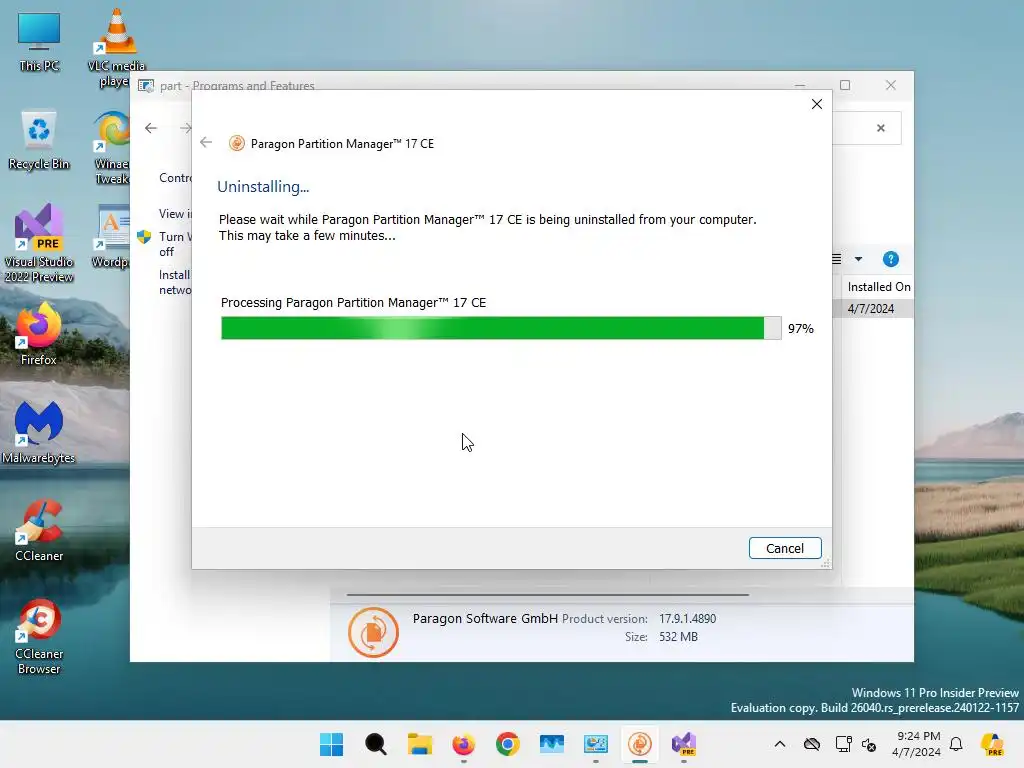Open CCleaner Browser desktop shortcut
The image size is (1024, 768).
tap(39, 636)
